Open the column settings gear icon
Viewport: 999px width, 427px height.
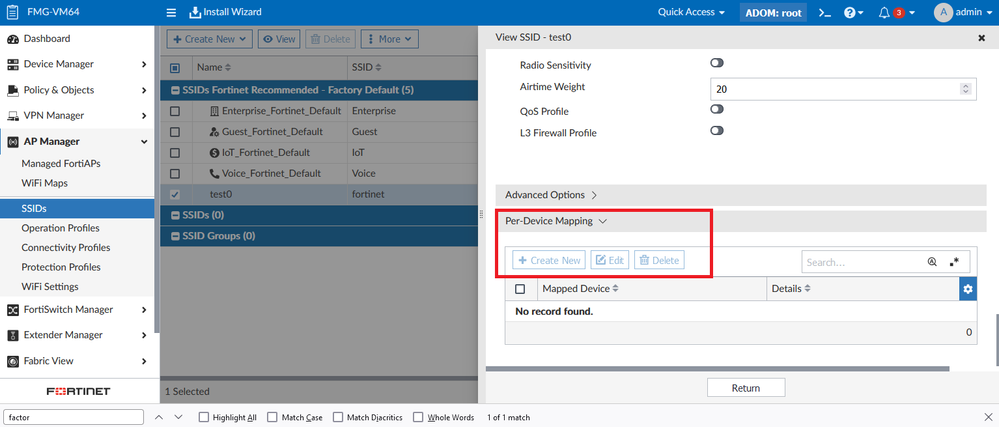coord(968,289)
